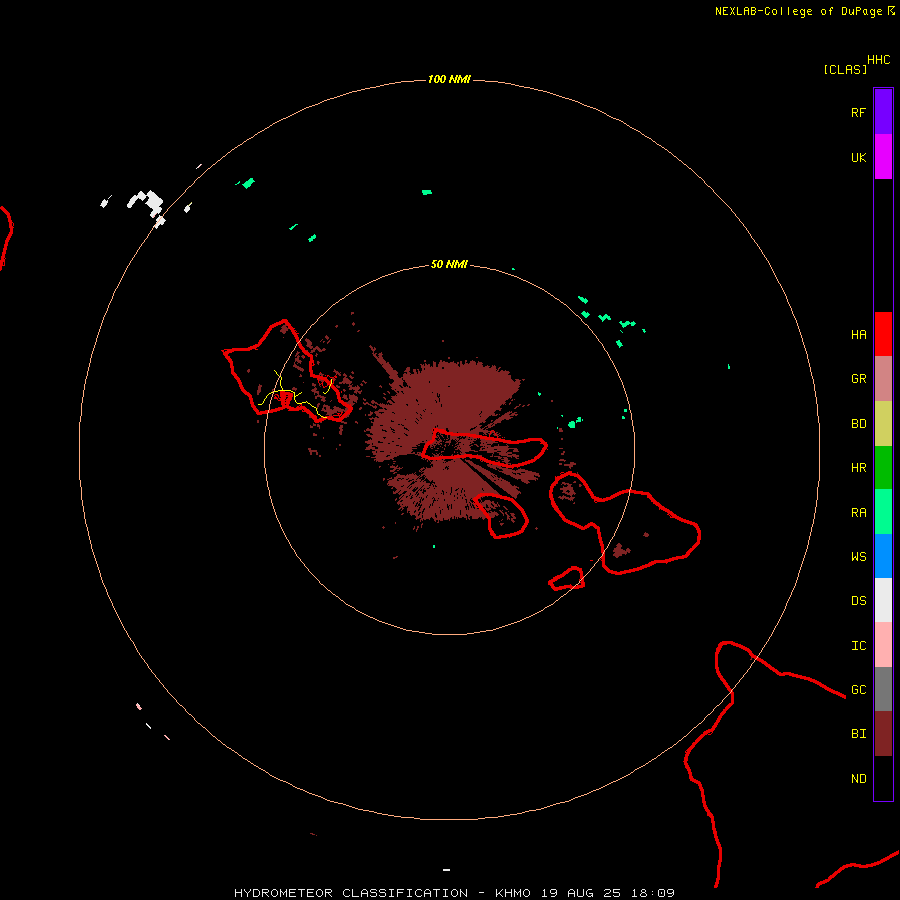Click the HA legend label
Image resolution: width=900 pixels, height=900 pixels.
coord(858,334)
